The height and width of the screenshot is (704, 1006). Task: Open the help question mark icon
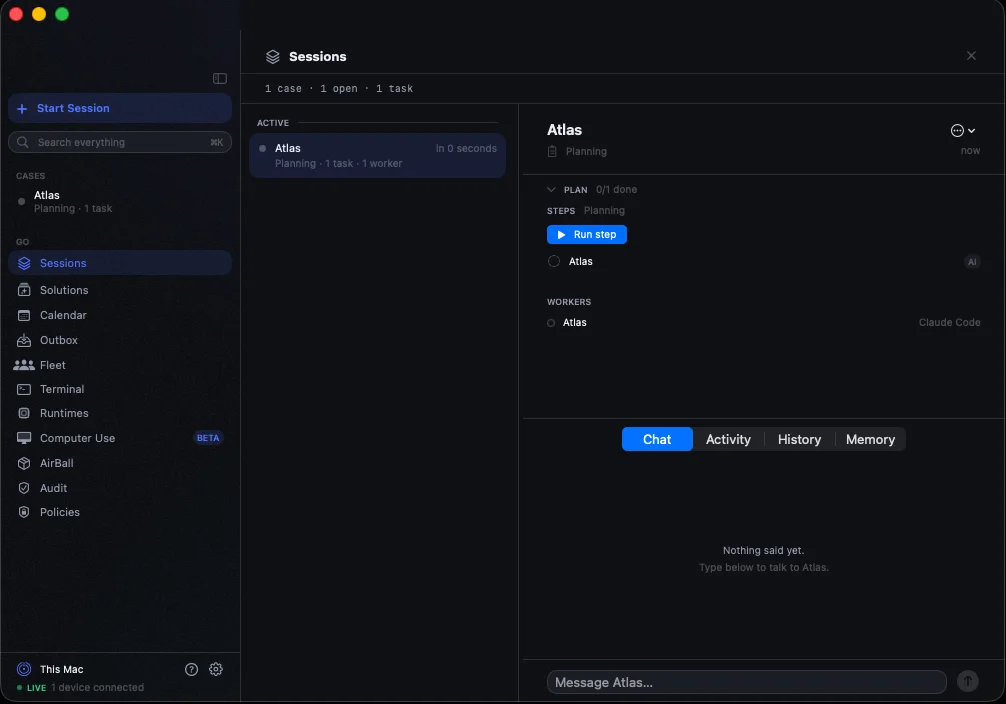click(191, 669)
